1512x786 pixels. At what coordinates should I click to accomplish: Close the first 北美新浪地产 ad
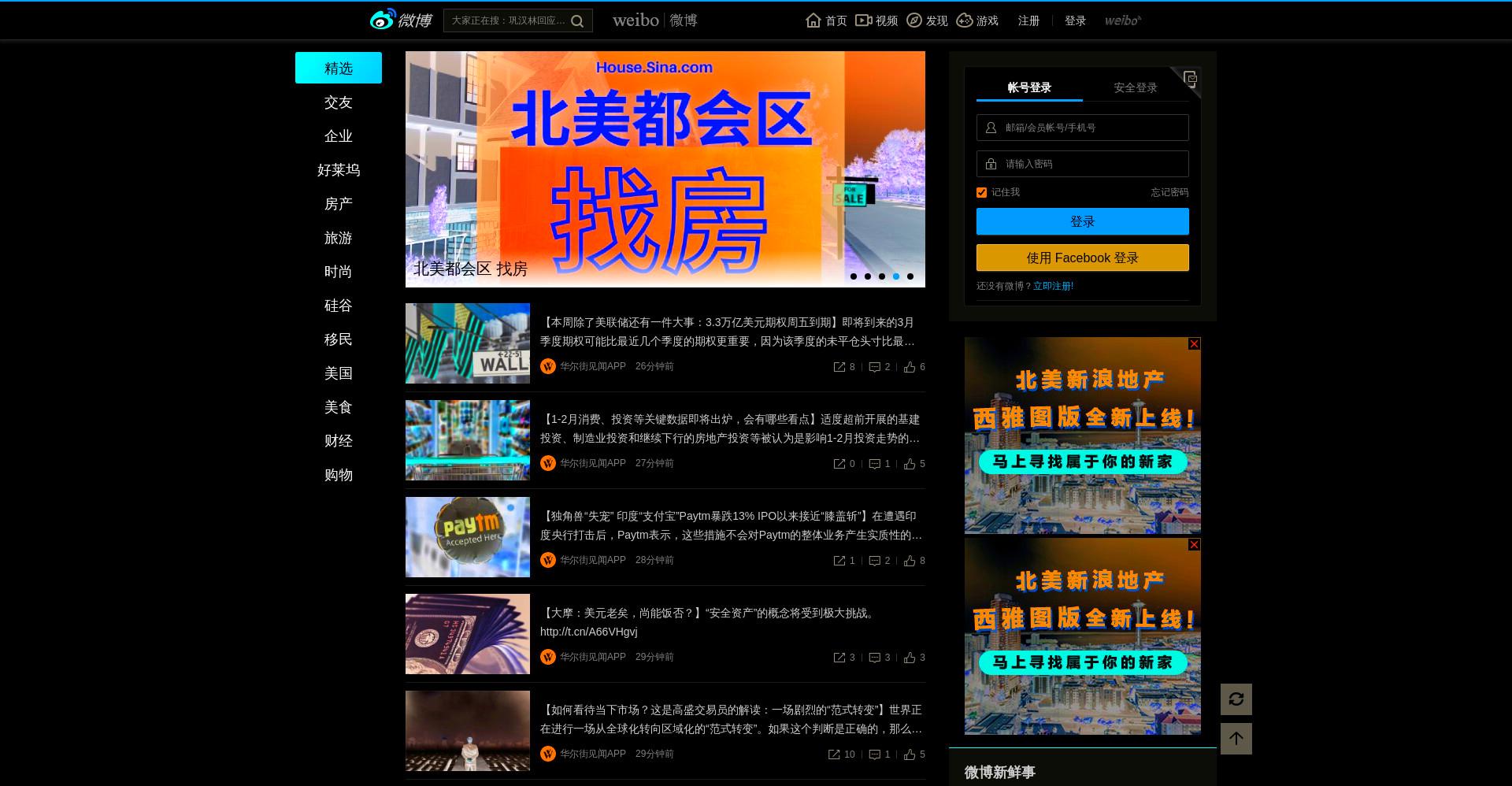point(1195,344)
